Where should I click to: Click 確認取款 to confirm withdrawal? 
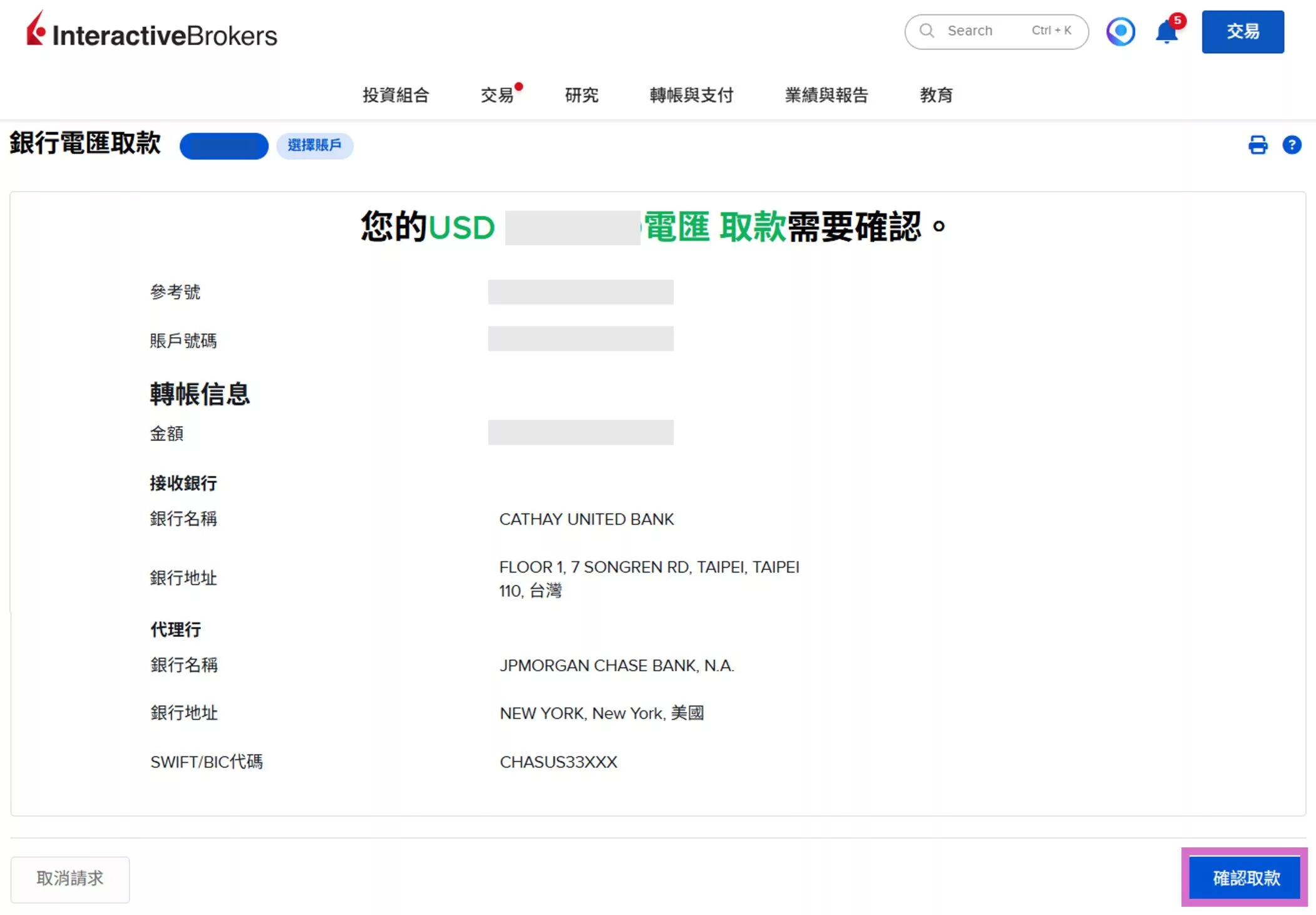pyautogui.click(x=1245, y=878)
